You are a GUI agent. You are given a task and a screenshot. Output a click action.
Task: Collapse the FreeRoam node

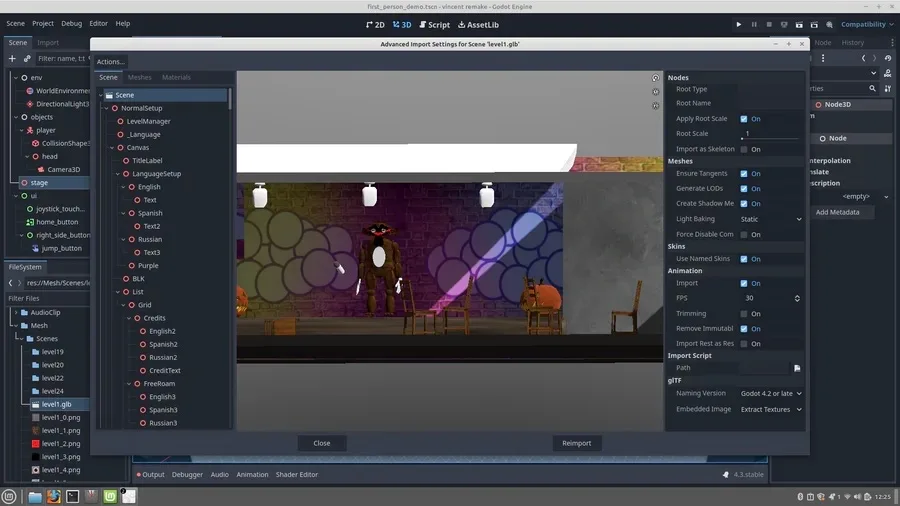(129, 384)
